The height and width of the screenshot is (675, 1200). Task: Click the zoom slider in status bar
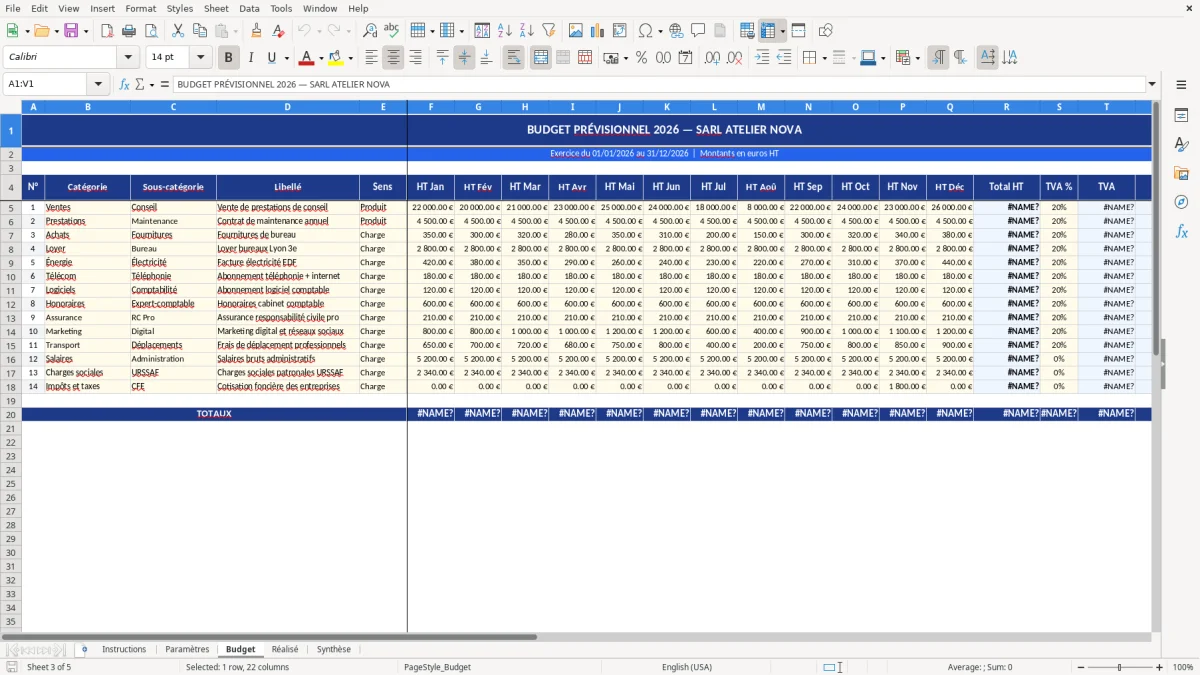click(x=1120, y=667)
